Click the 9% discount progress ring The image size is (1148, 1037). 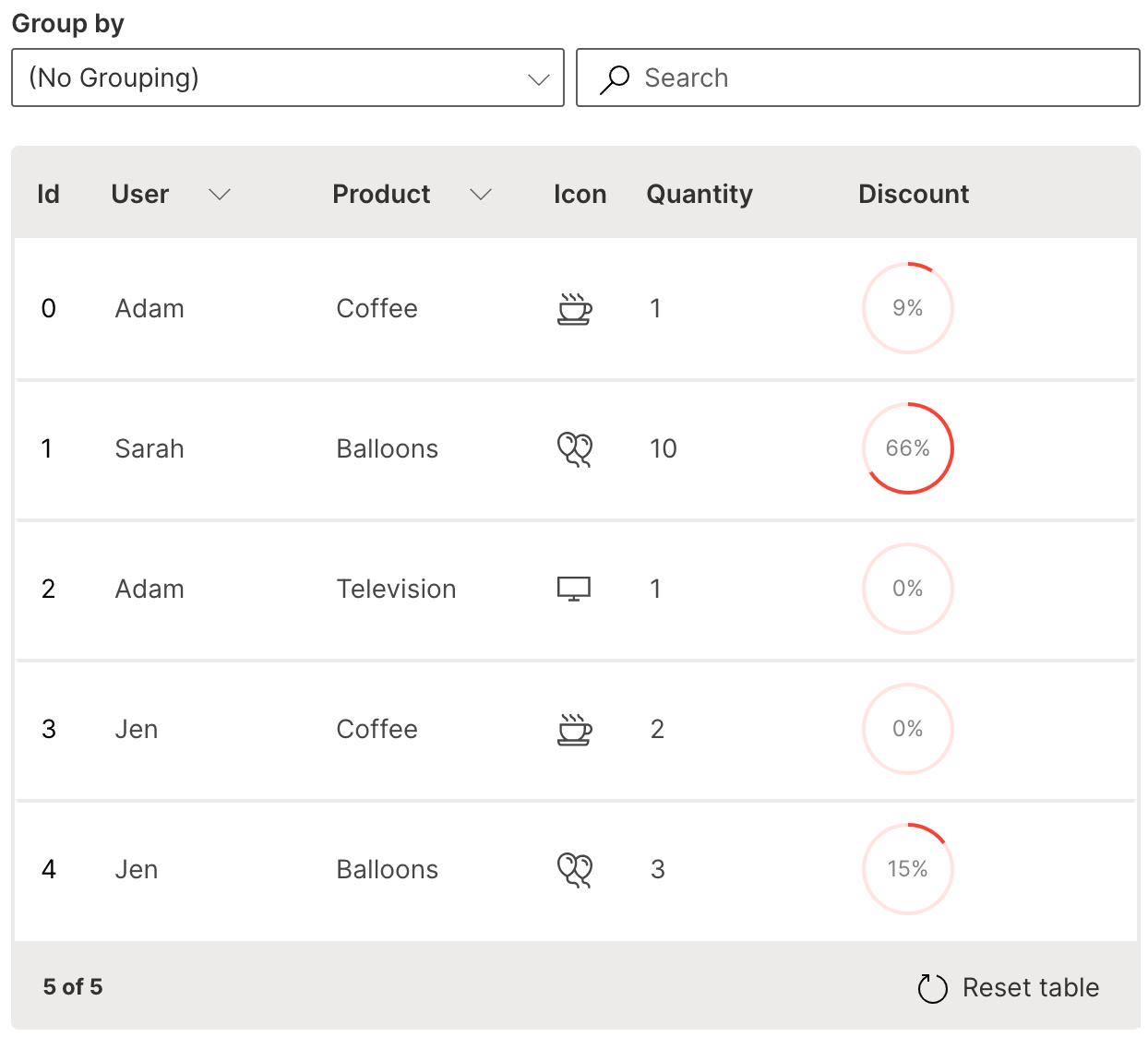(907, 308)
